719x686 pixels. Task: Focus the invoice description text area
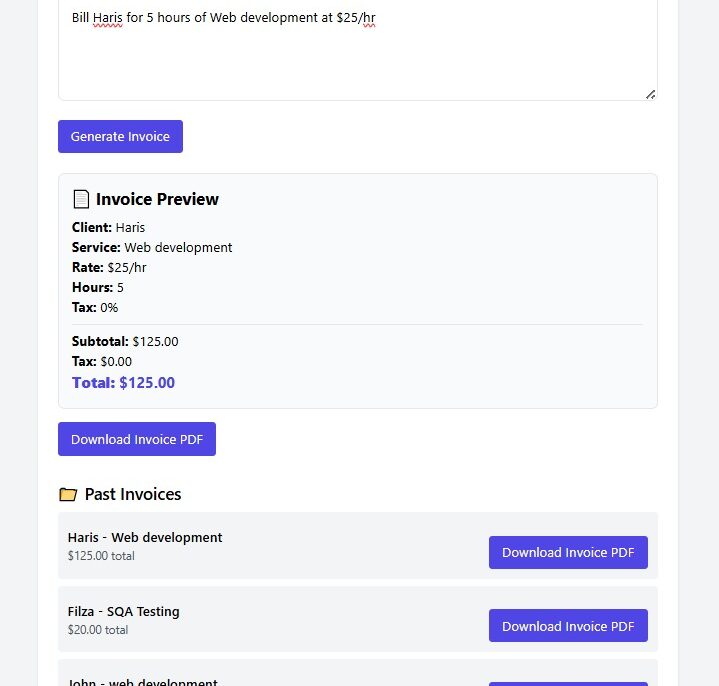tap(357, 55)
